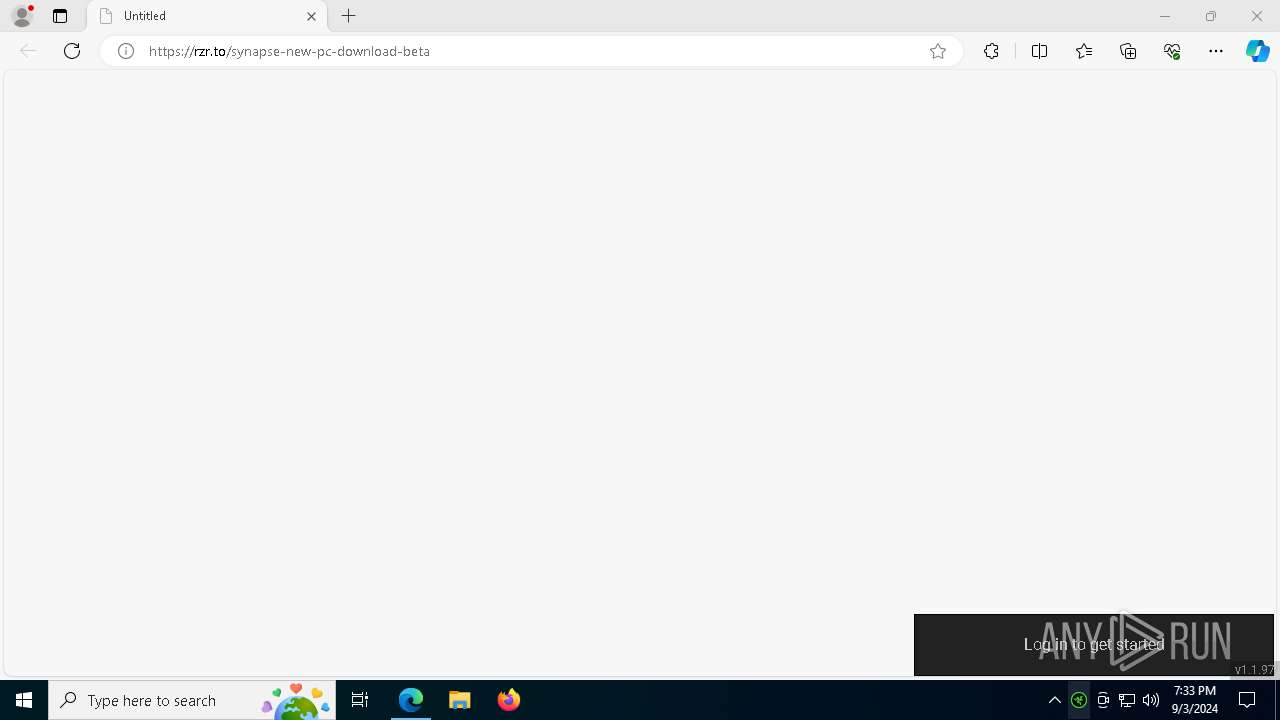Minimize the Edge window
Viewport: 1280px width, 720px height.
(1164, 16)
